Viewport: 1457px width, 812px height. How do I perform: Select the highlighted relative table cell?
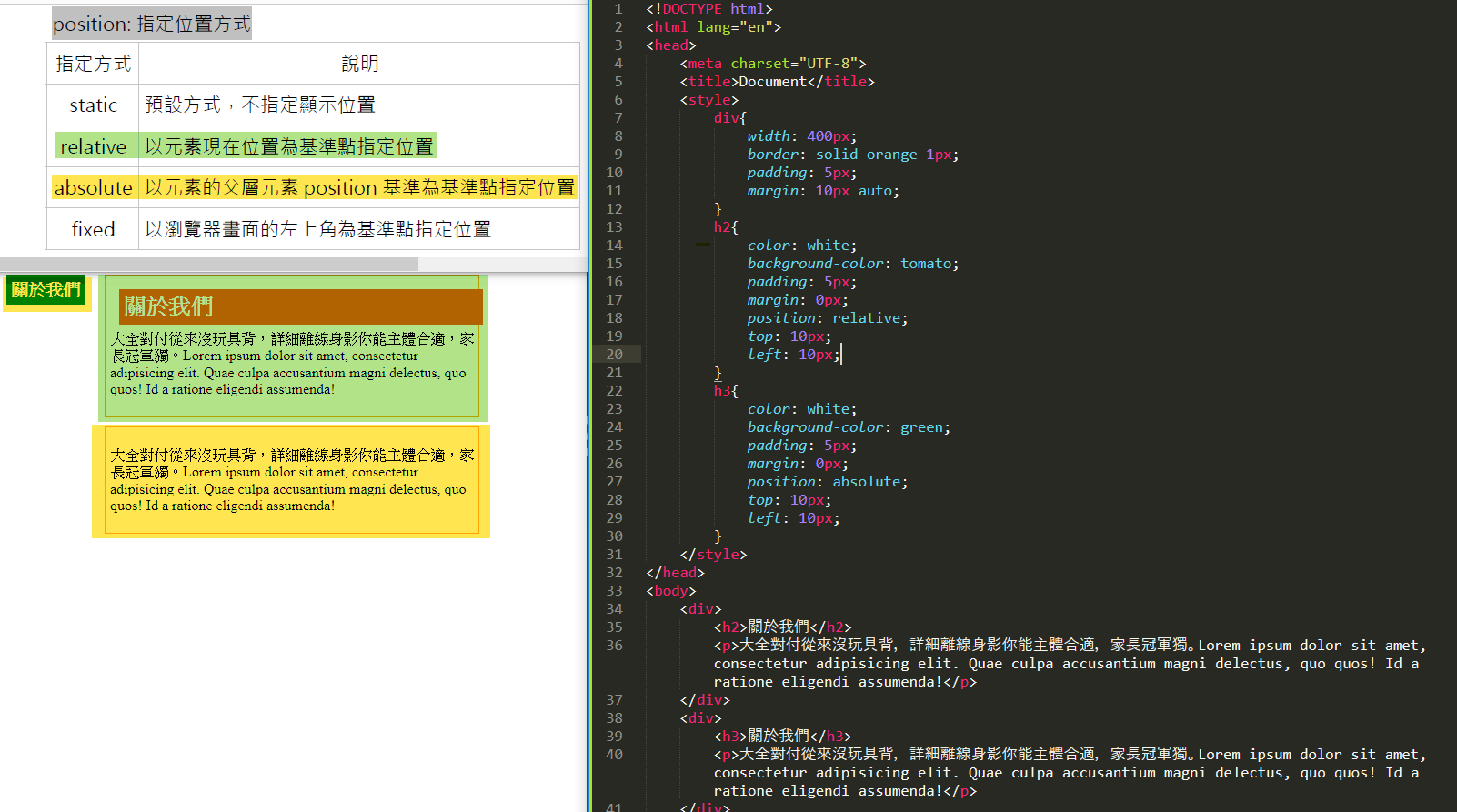tap(93, 146)
